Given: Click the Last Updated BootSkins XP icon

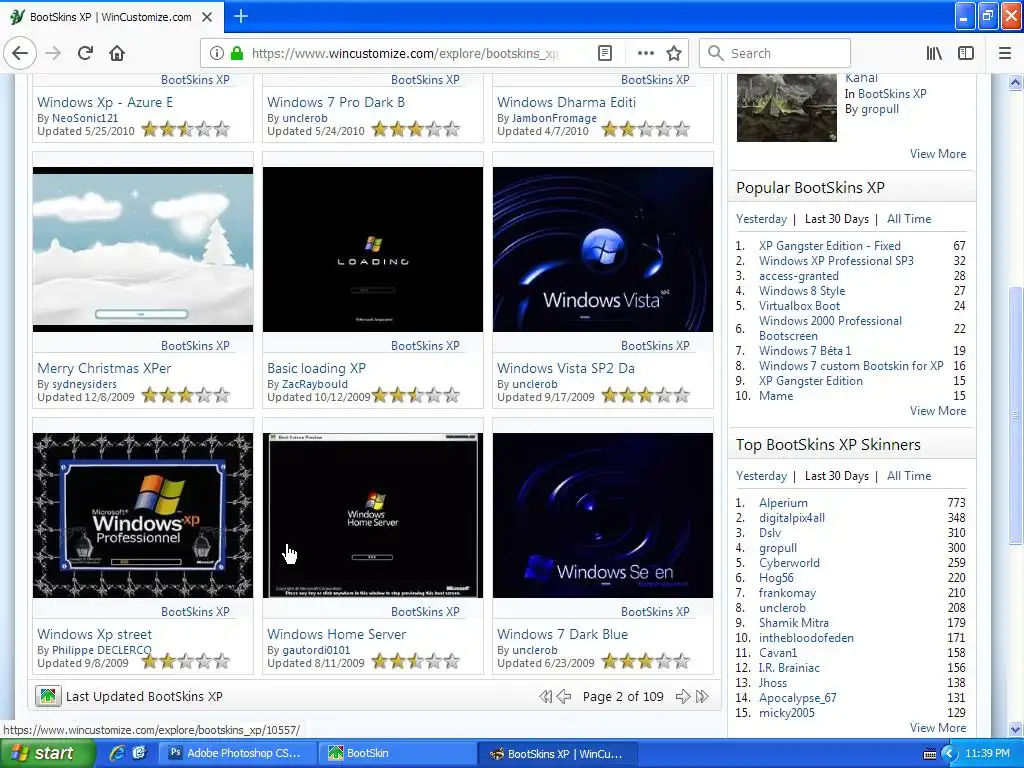Looking at the screenshot, I should click(x=48, y=696).
